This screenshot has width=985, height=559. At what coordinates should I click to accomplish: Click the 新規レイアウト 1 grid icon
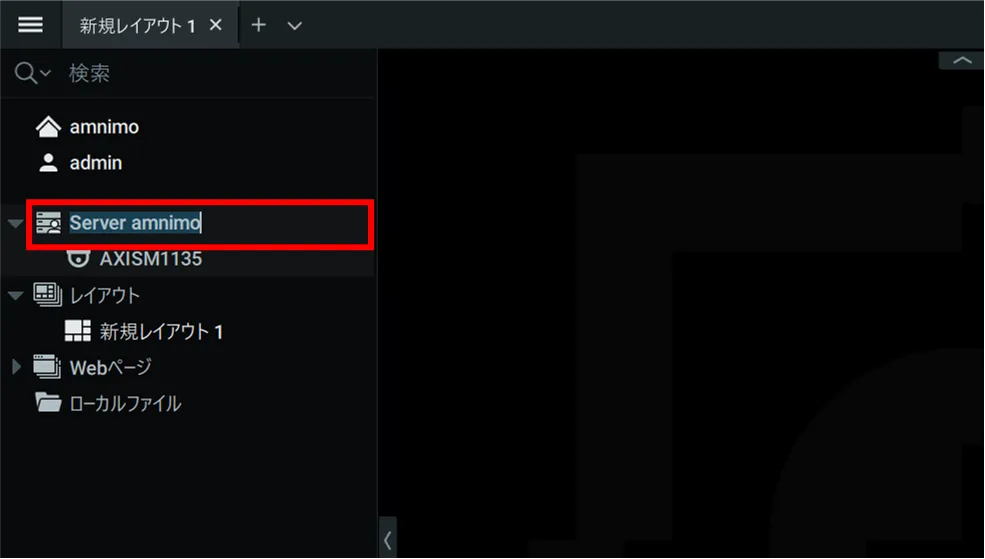78,331
